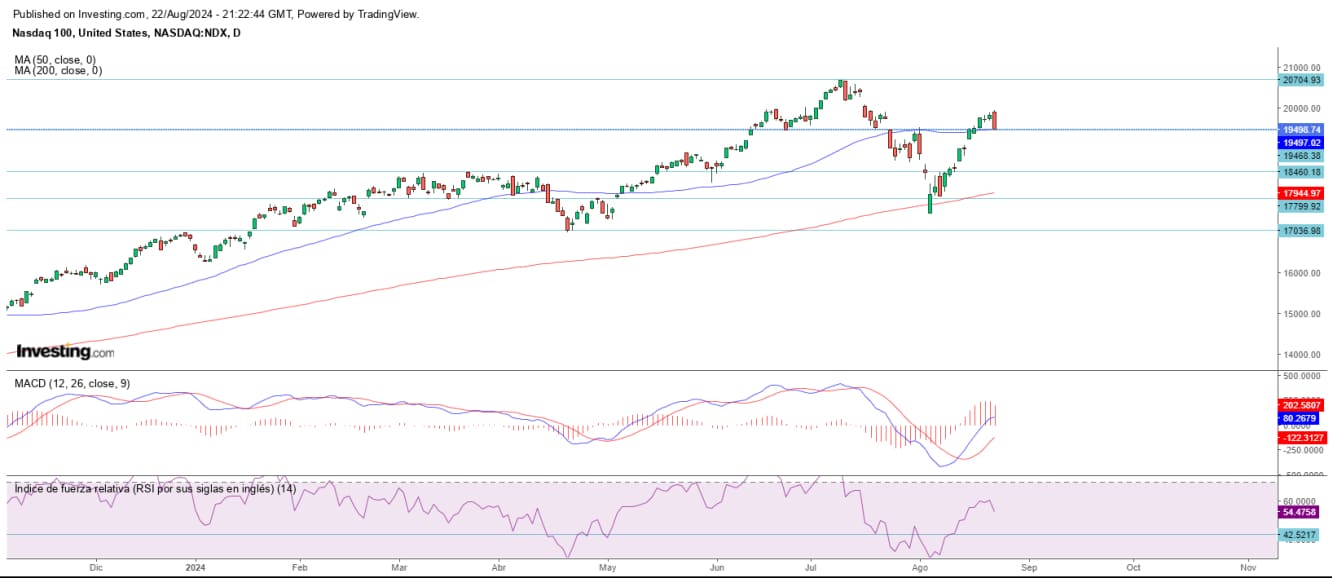Click the red -122.3127 signal value tag

click(1301, 438)
